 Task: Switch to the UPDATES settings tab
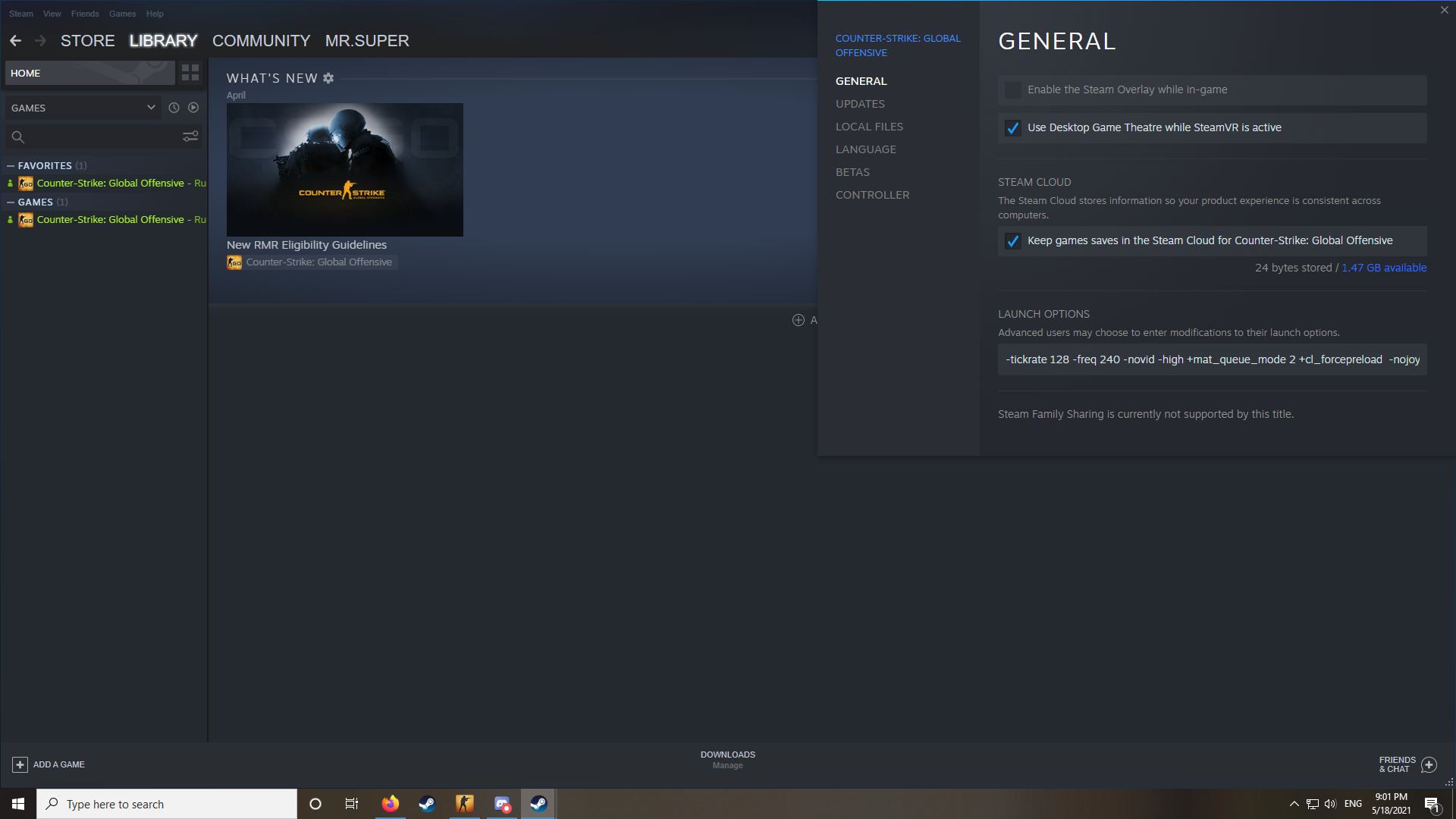coord(860,104)
